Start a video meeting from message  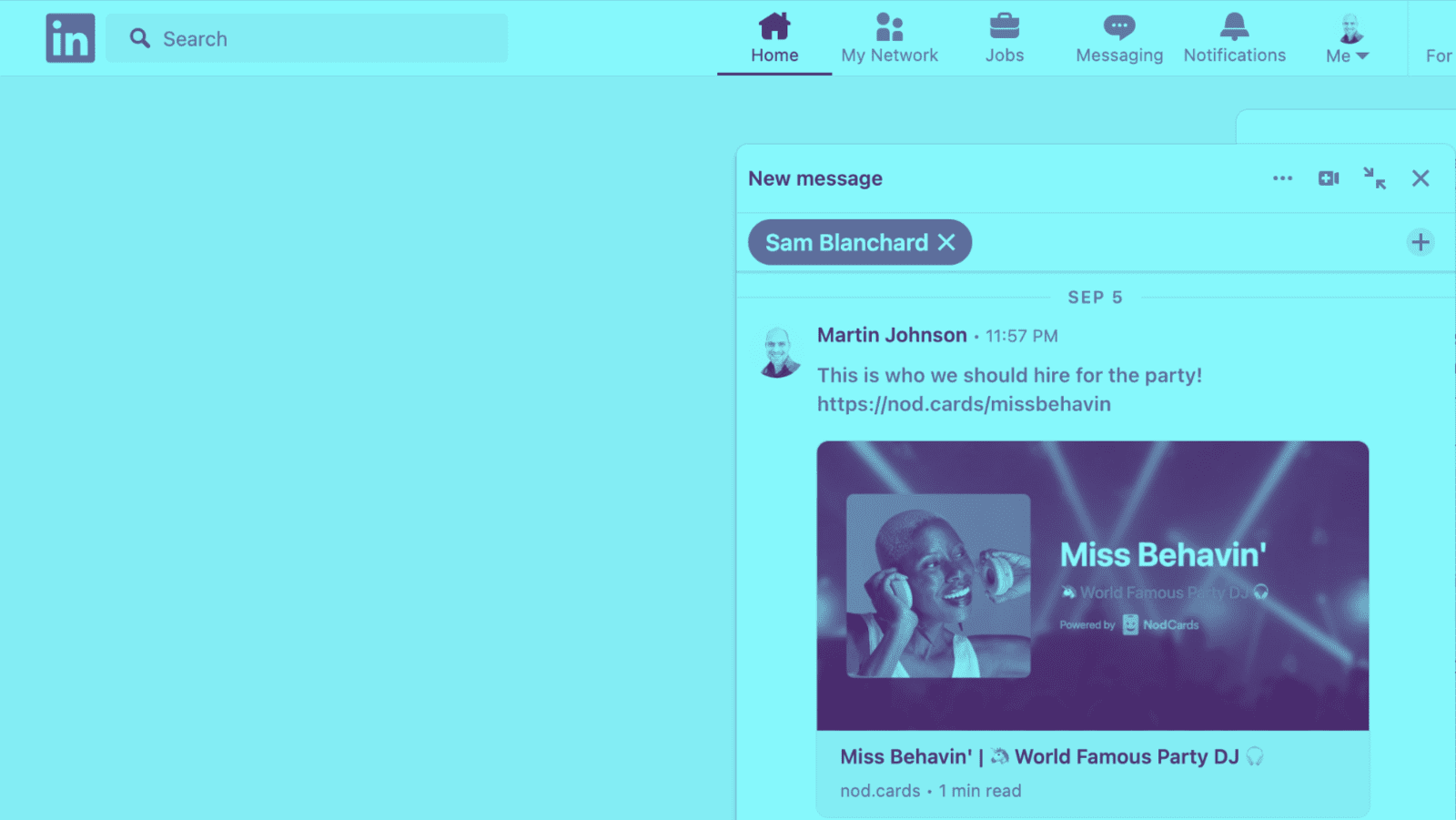1329,178
